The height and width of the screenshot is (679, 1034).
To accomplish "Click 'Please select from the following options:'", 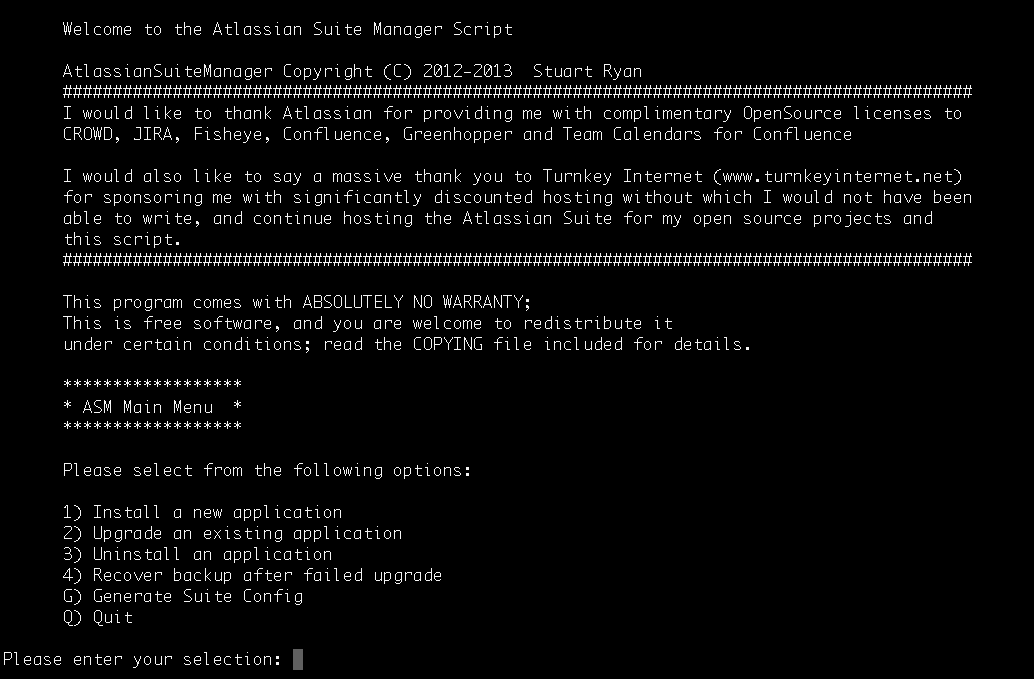I will tap(267, 471).
